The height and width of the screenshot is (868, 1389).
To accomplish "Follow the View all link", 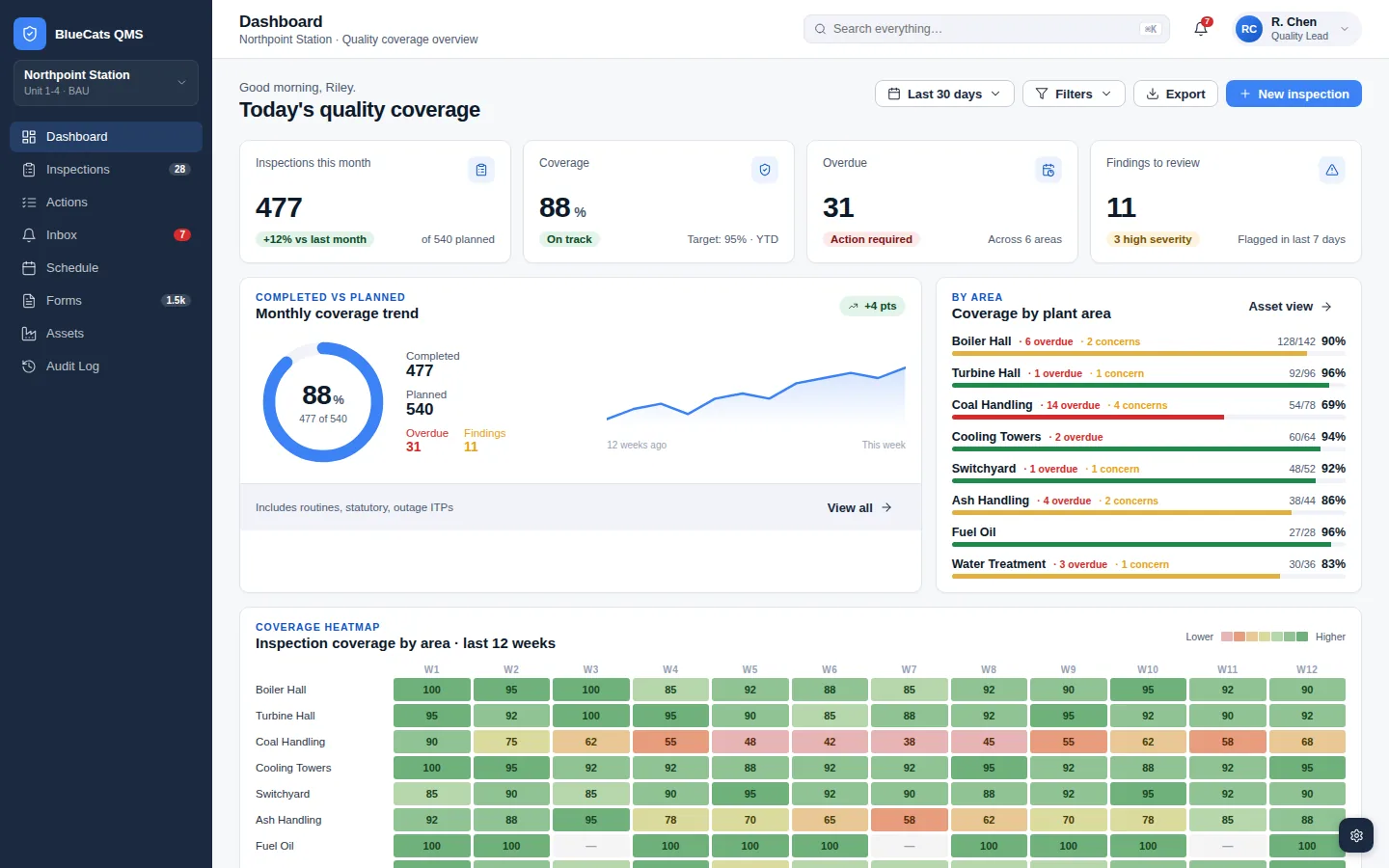I will 859,507.
